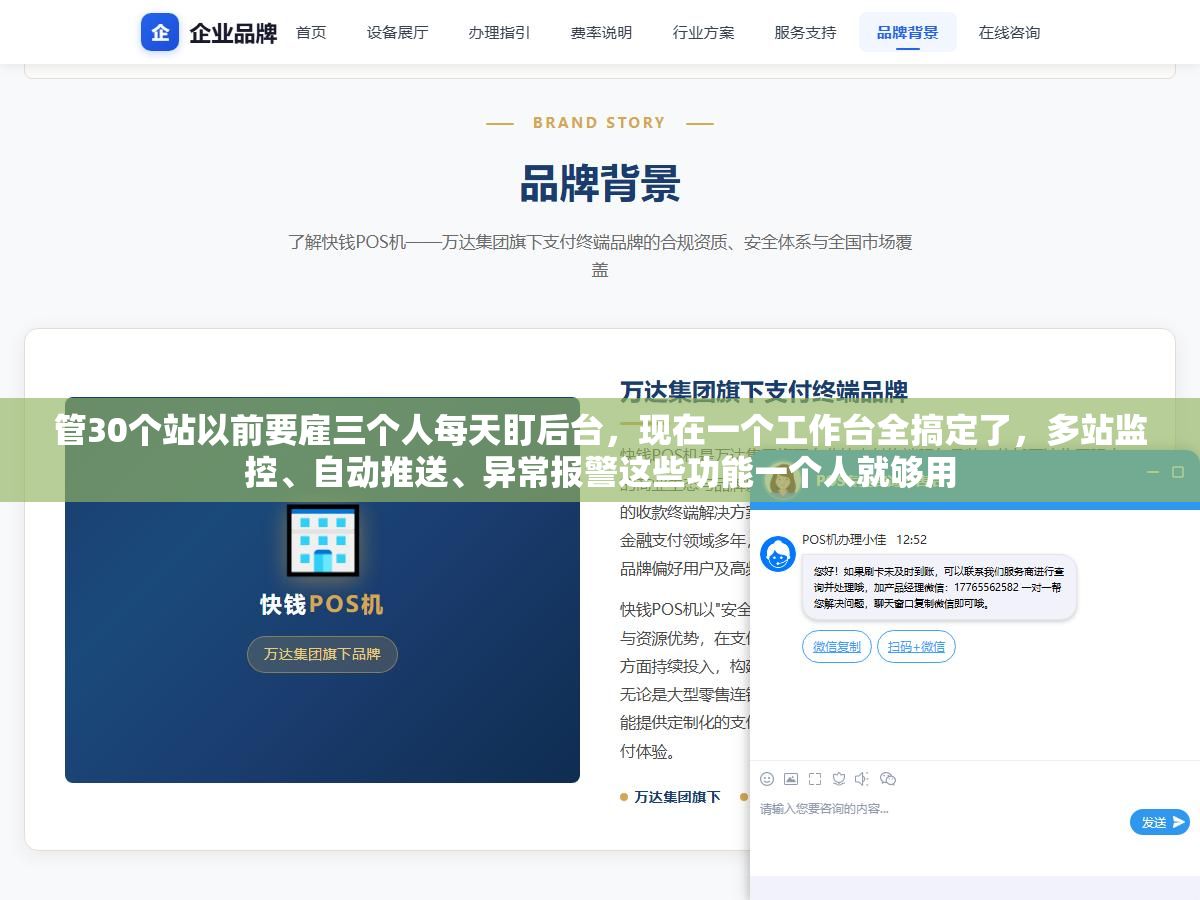Click the BRAND STORY label
Screen dimensions: 1200x900
(x=599, y=123)
